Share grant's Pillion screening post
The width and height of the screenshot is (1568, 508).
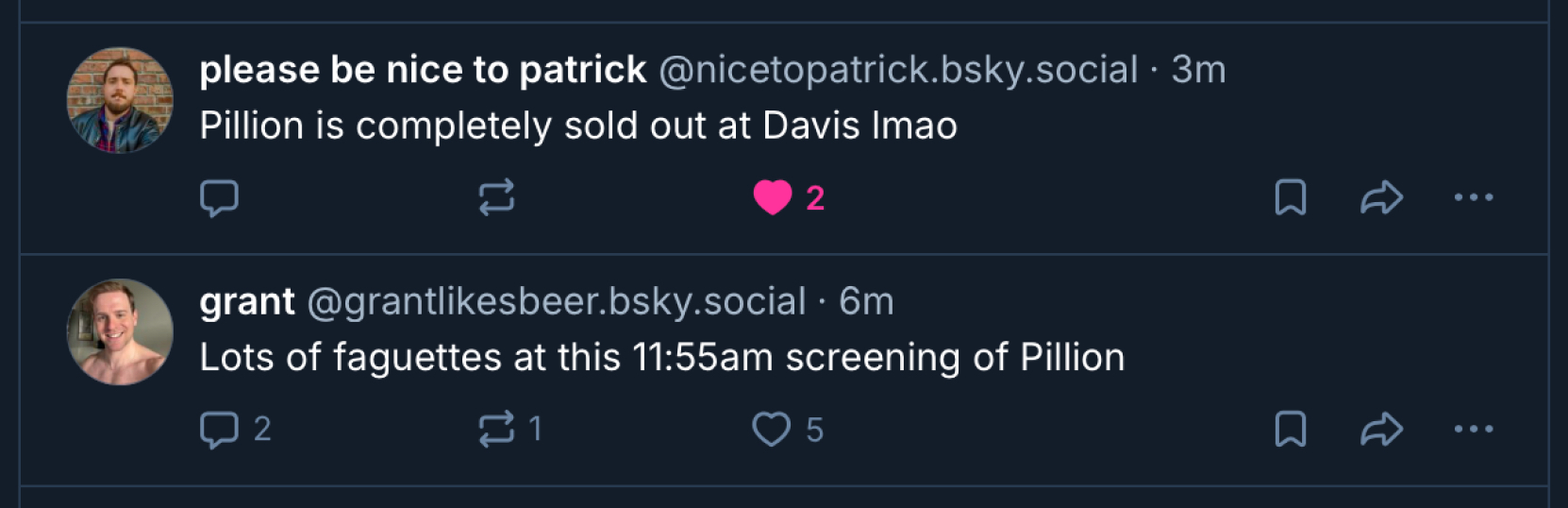pos(1381,429)
